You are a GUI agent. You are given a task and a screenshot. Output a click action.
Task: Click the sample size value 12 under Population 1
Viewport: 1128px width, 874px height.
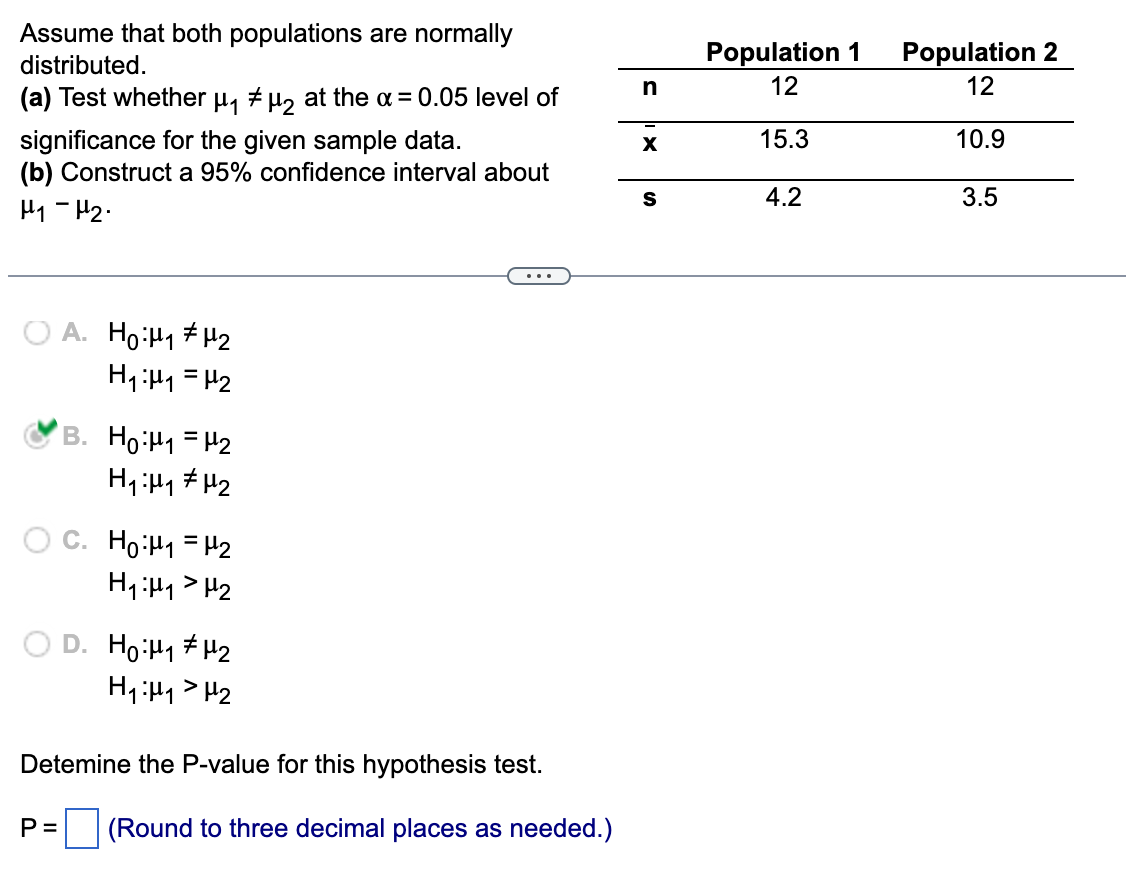click(x=783, y=87)
